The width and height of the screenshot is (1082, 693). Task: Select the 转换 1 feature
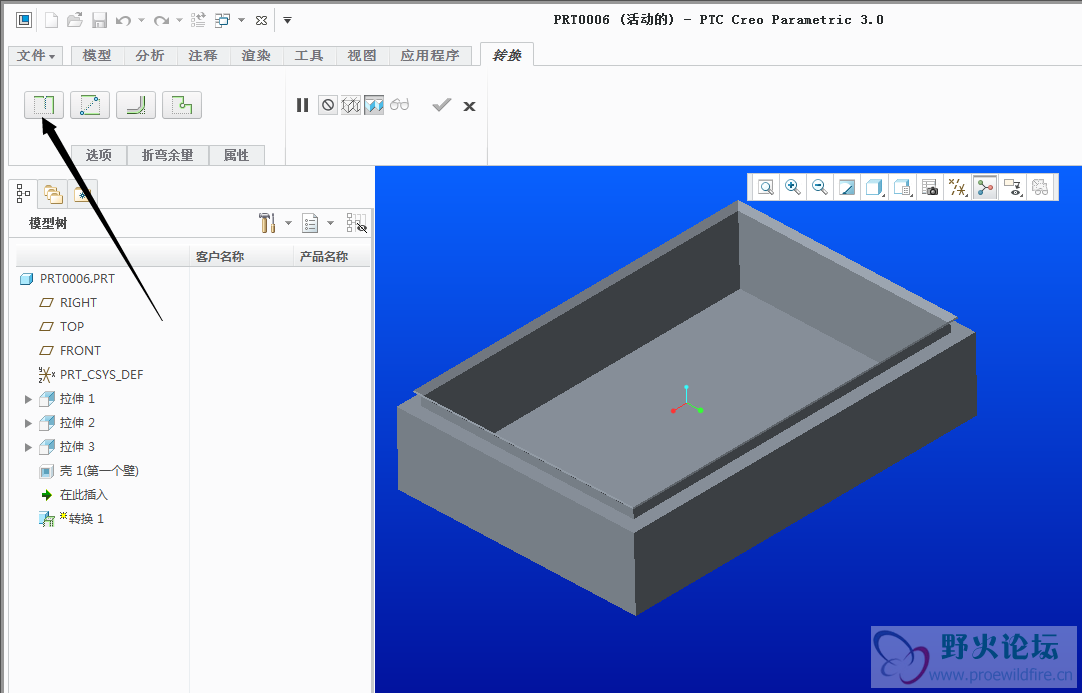(72, 519)
